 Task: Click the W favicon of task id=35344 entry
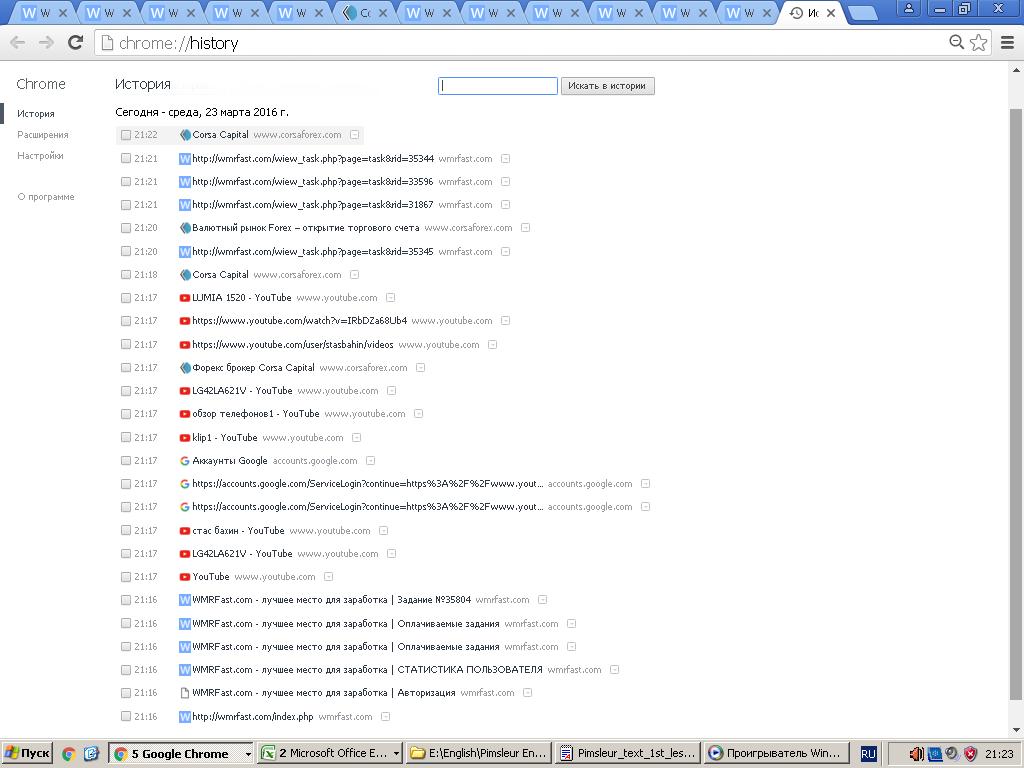(185, 159)
